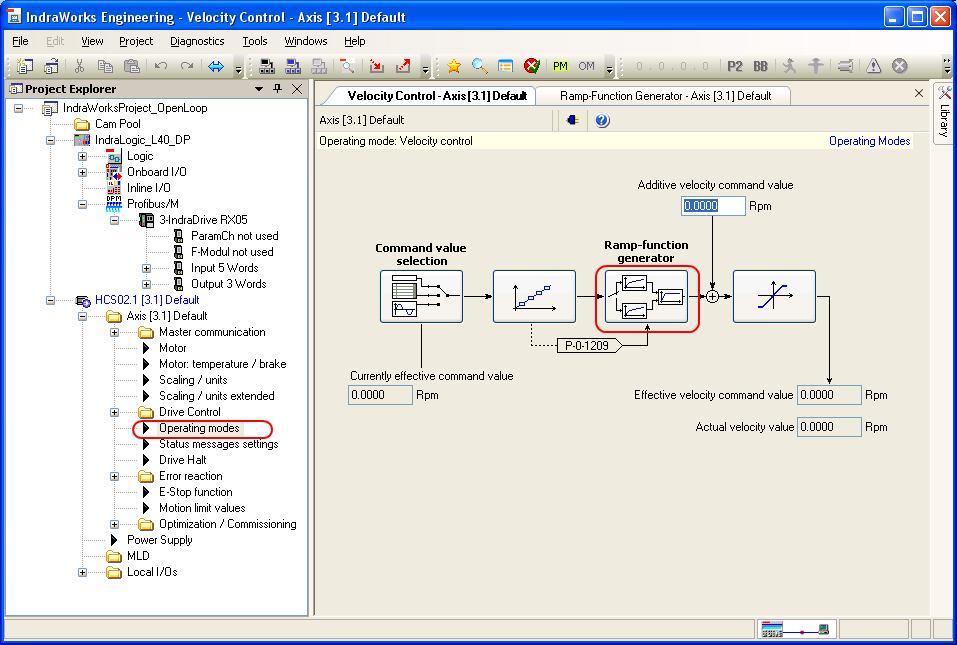Collapse the IndraWorksProject_OpenLoop root node
The image size is (957, 645).
click(x=18, y=108)
